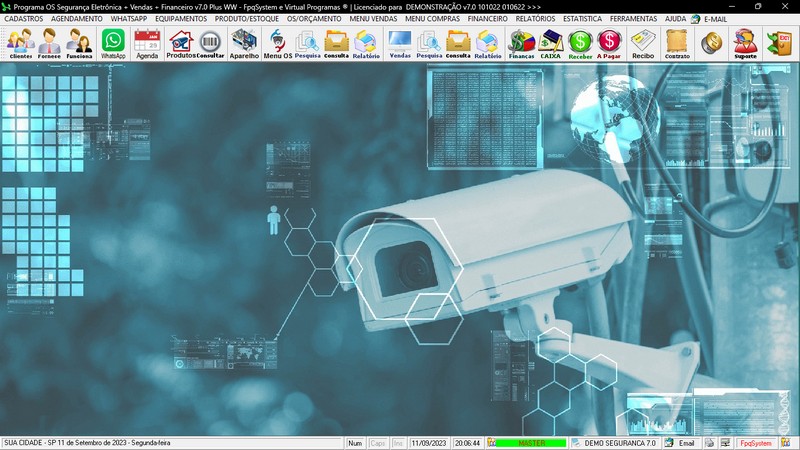
Task: Click the computer icon beside FpqSystem
Action: point(726,443)
